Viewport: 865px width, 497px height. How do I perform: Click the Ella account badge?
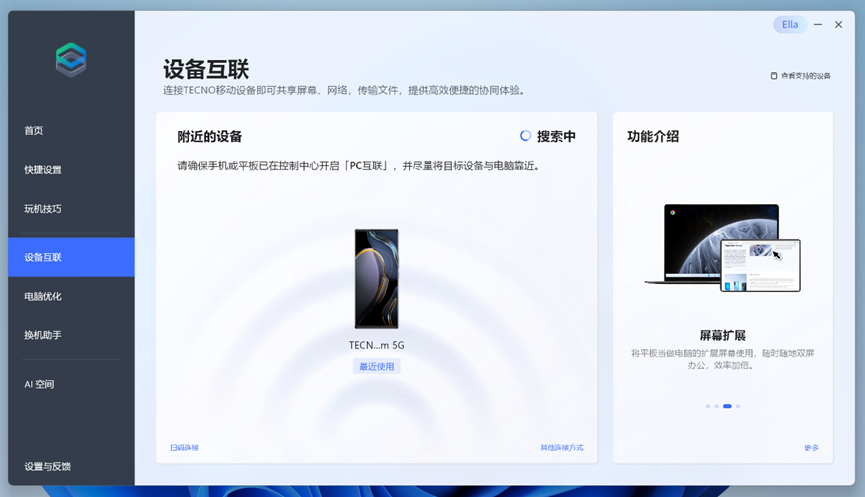790,24
